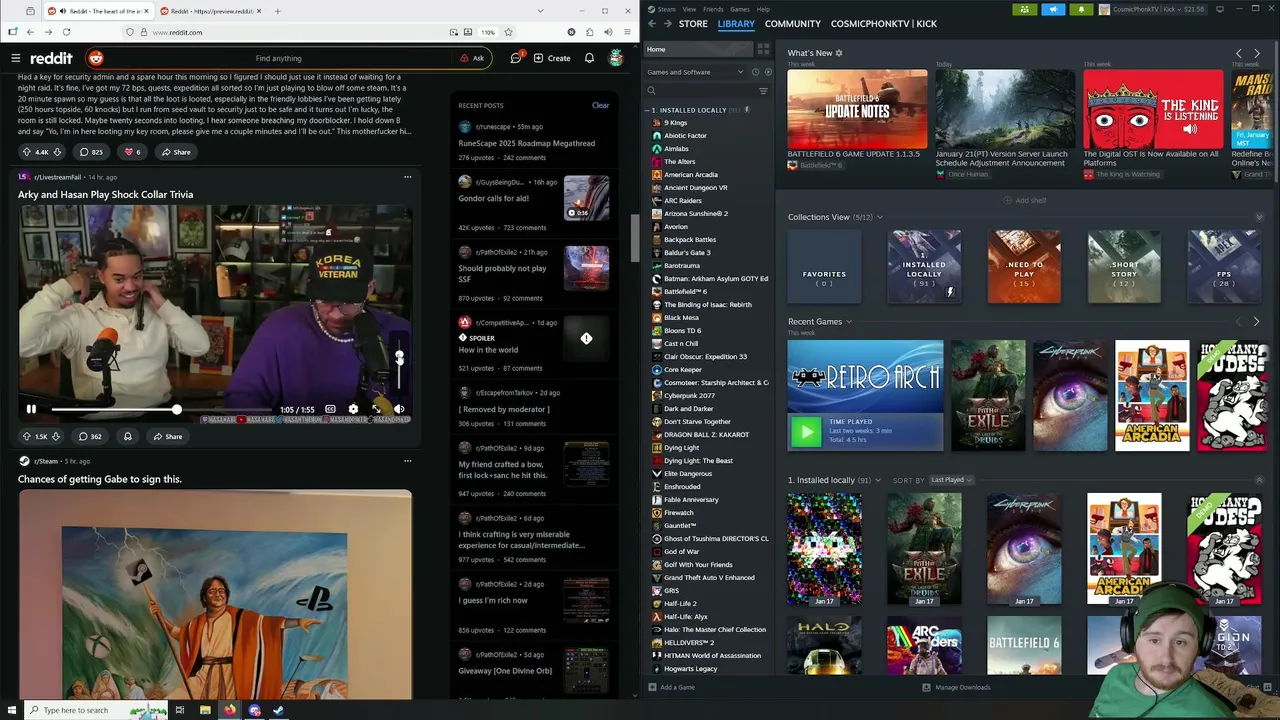
Task: Open options menu for r/Steam post
Action: [407, 461]
